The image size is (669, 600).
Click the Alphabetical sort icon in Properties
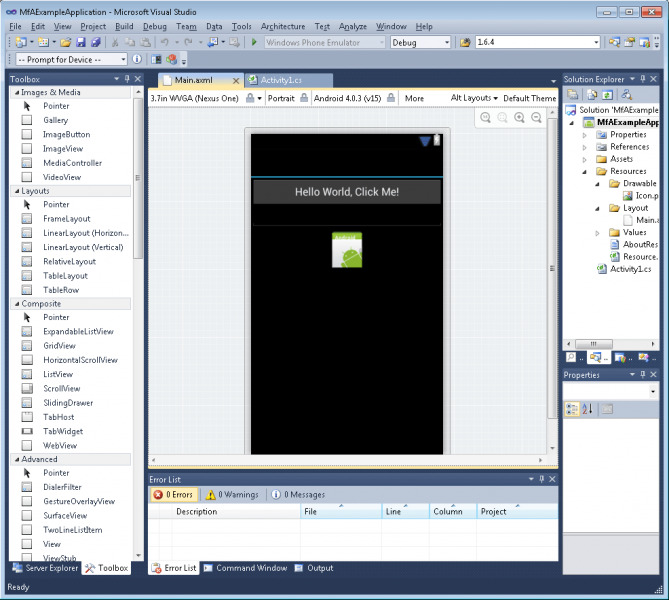click(587, 408)
